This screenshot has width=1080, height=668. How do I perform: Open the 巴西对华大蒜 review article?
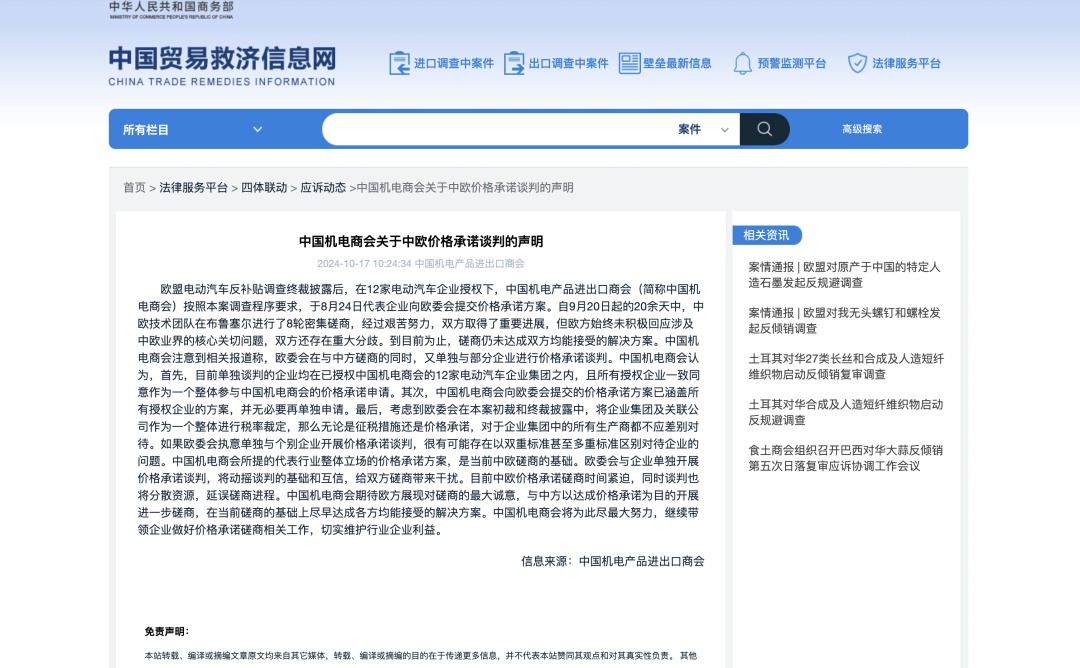pyautogui.click(x=845, y=458)
